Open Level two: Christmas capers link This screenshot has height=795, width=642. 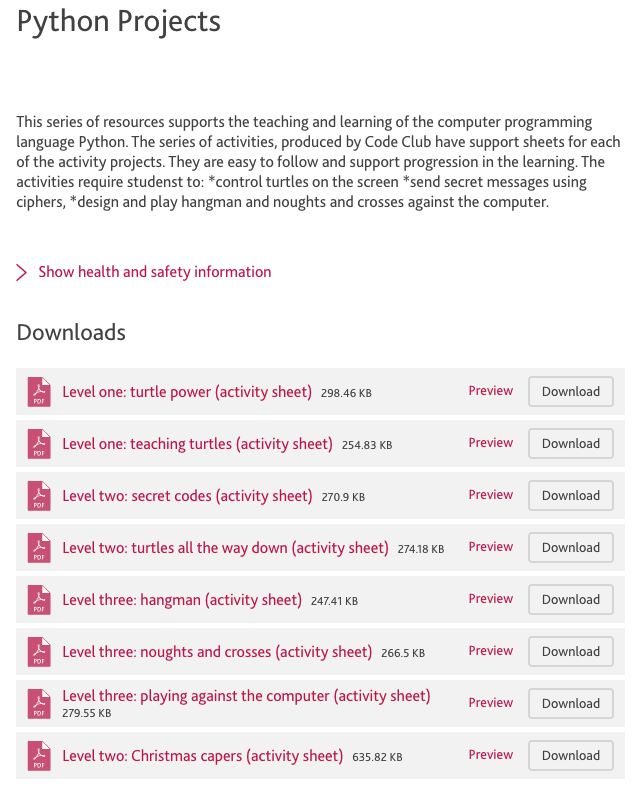pos(202,756)
